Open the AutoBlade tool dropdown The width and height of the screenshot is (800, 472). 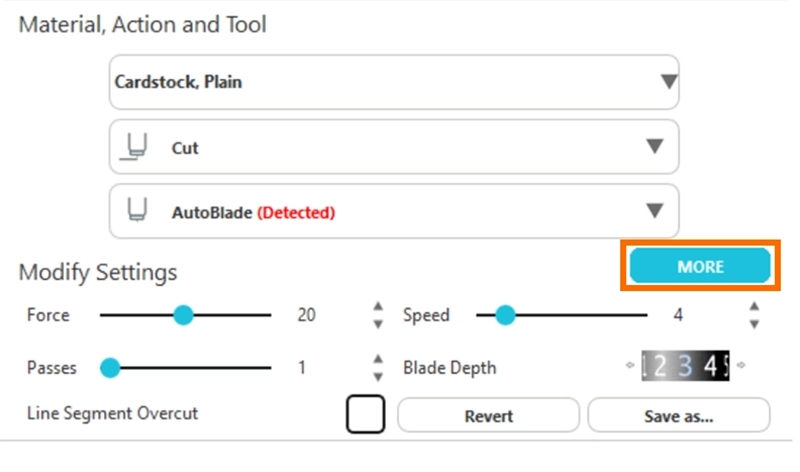(654, 211)
